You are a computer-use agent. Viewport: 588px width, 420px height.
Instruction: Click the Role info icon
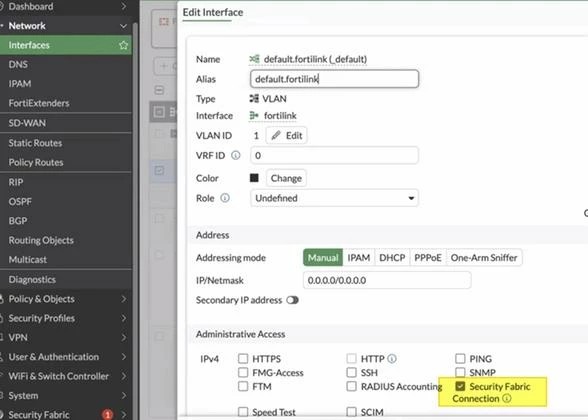point(225,198)
